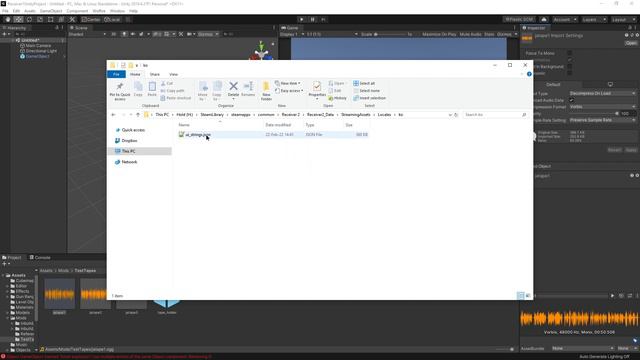640x360 pixels.
Task: Click Copy path in Explorer ribbon
Action: pyautogui.click(x=172, y=91)
